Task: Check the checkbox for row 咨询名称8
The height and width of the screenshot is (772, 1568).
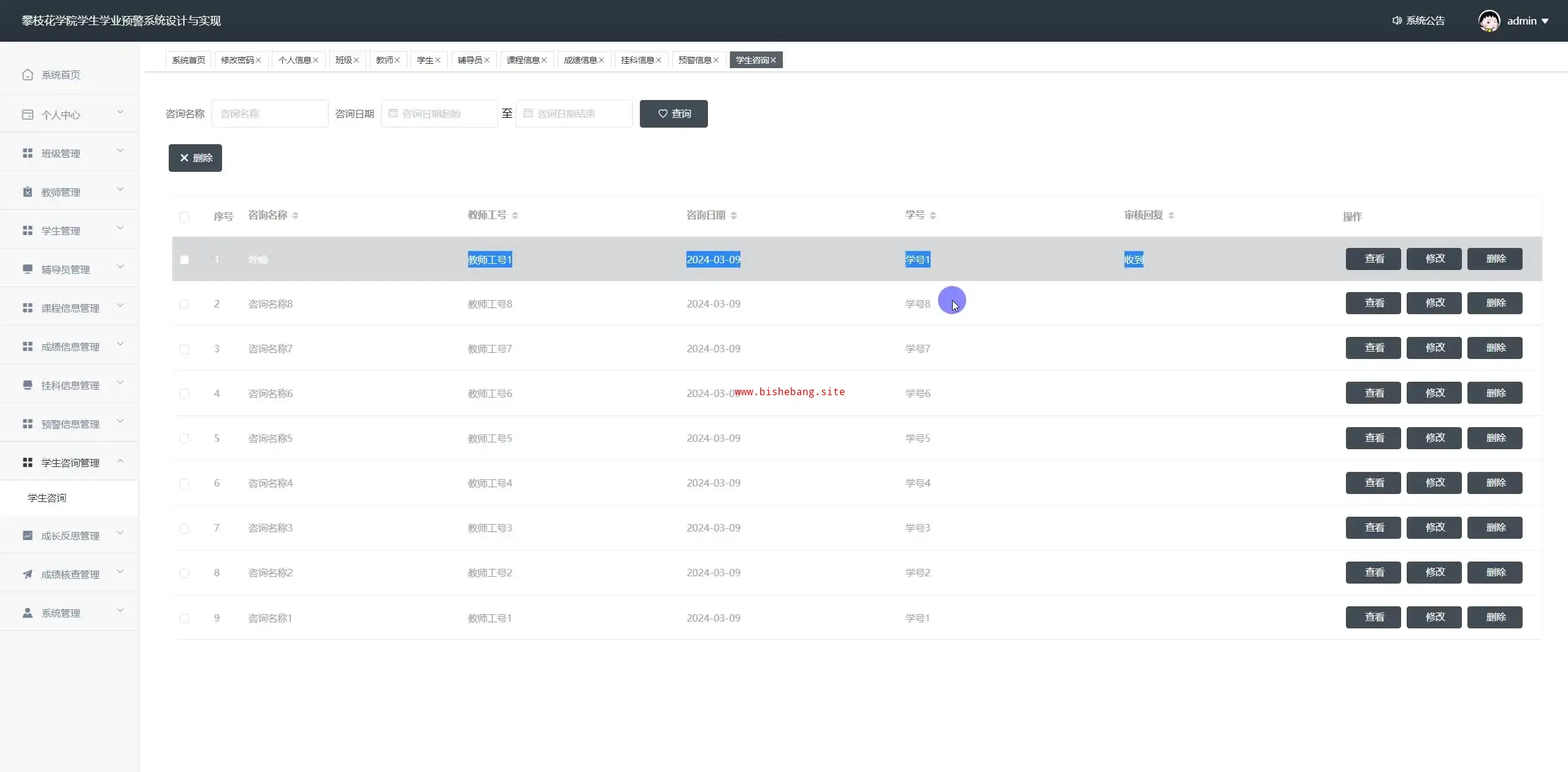Action: (184, 304)
